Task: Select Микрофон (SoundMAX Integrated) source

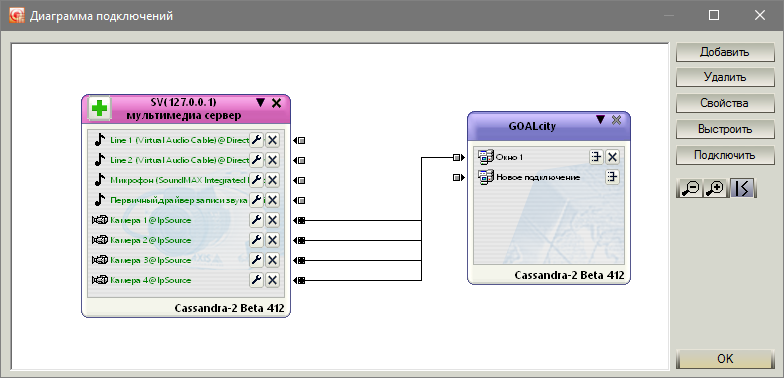Action: [x=180, y=180]
